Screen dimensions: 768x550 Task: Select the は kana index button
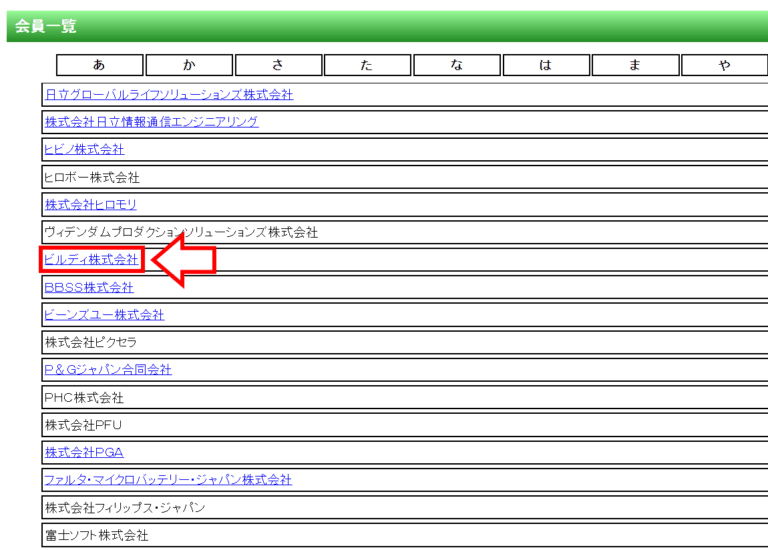click(x=546, y=65)
